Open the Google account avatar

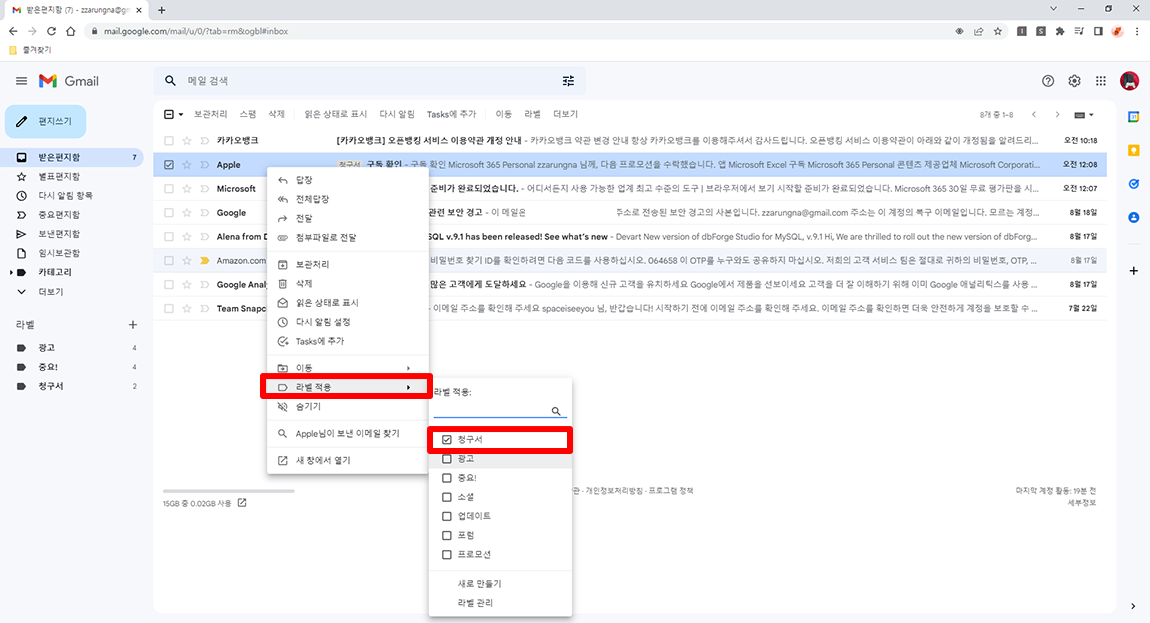pos(1129,81)
